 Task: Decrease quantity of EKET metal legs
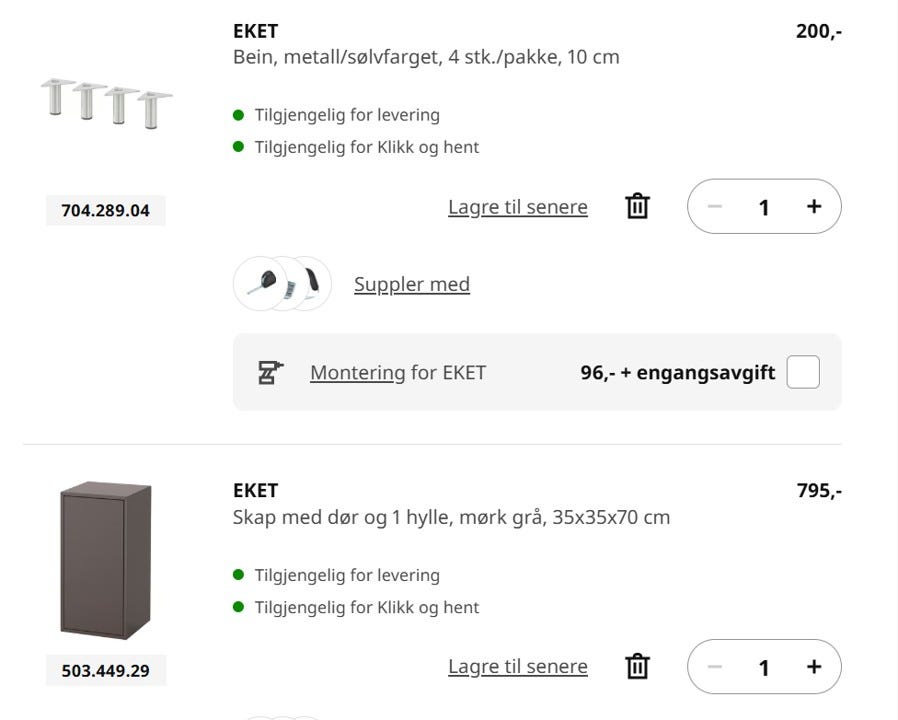point(714,207)
